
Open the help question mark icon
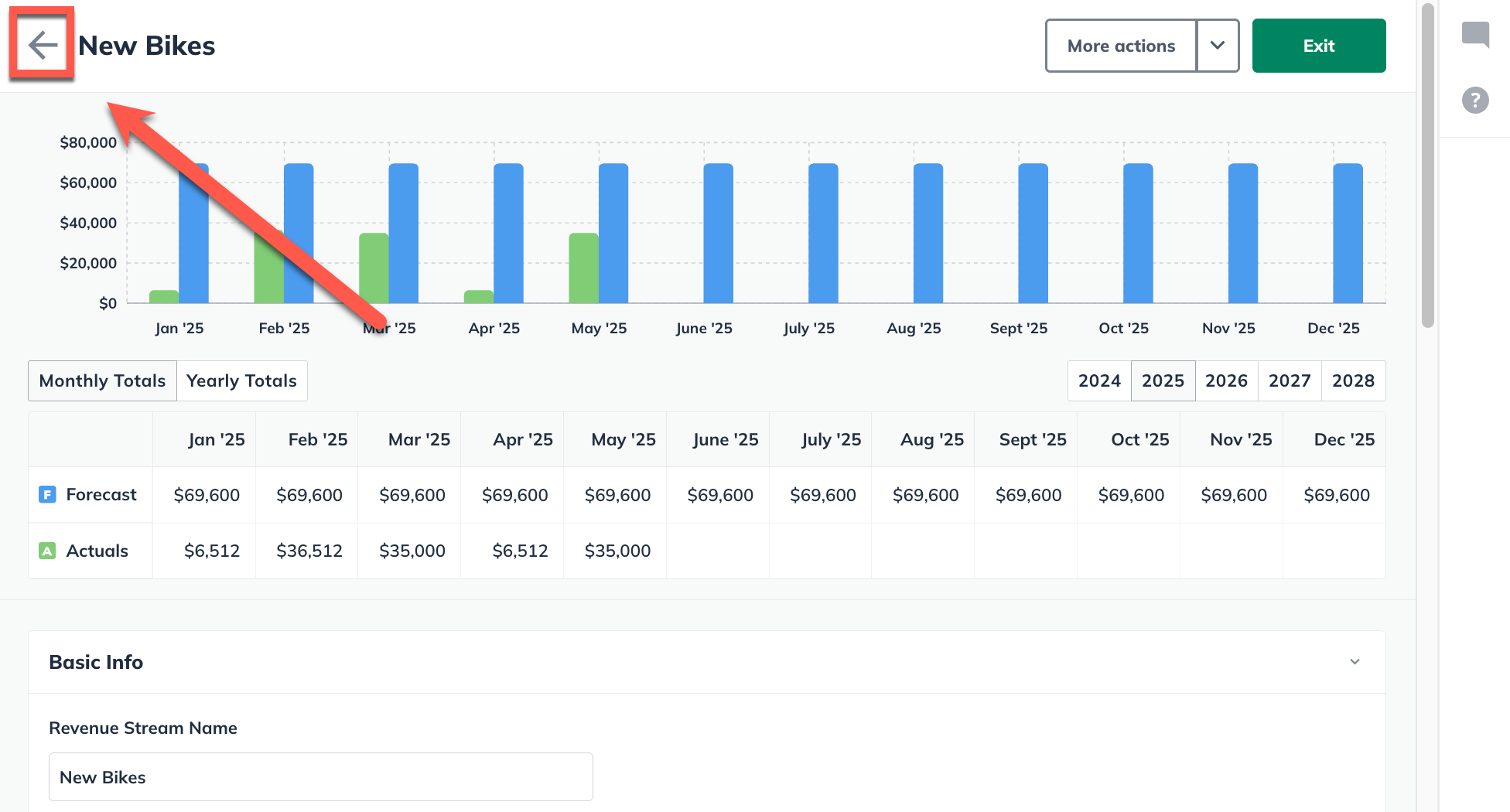click(1475, 100)
